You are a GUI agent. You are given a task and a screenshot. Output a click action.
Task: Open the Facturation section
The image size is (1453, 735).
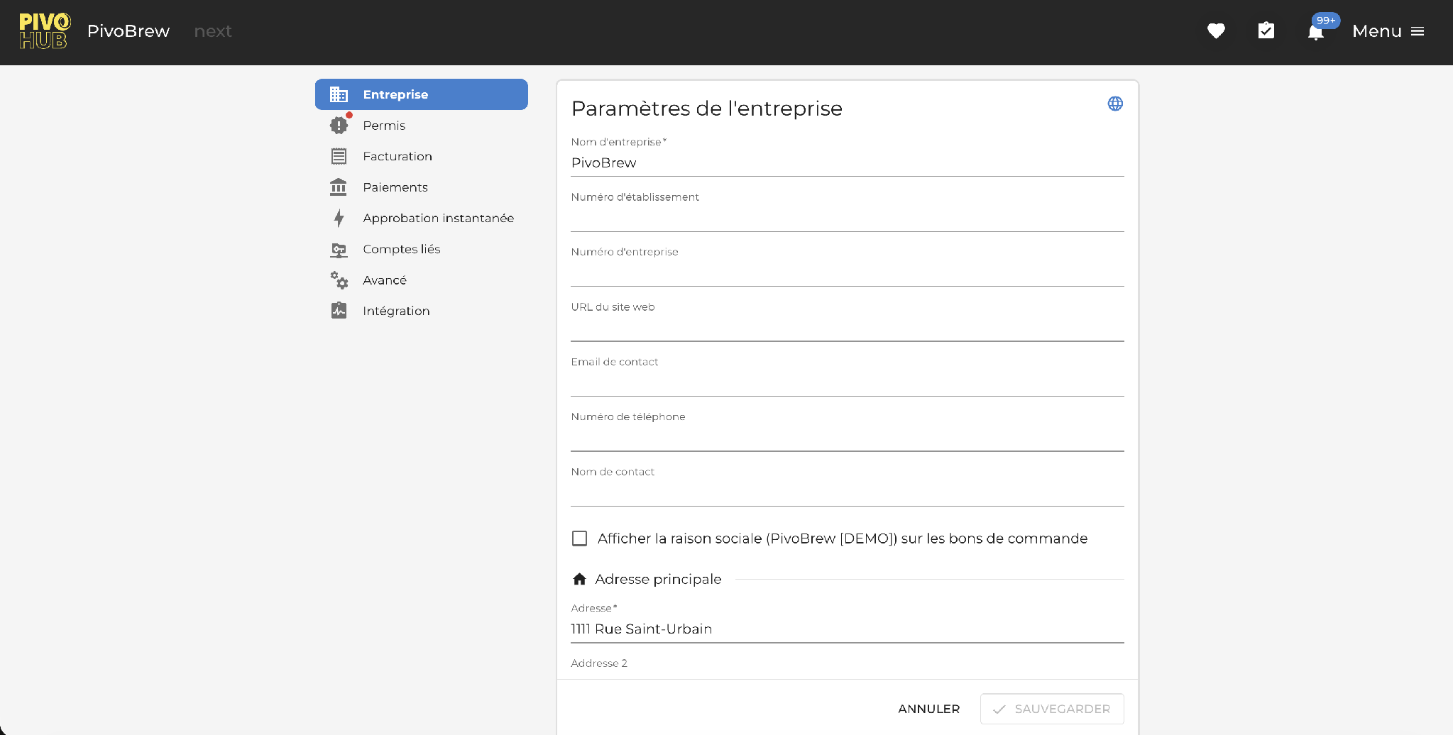click(x=421, y=156)
